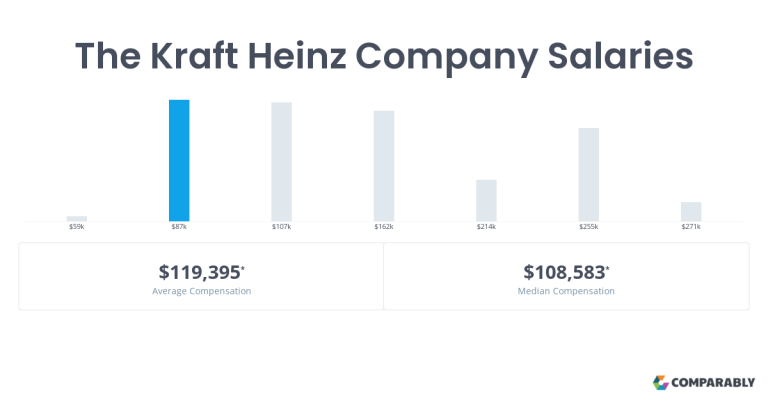Select the tiny $59k bar
Viewport: 768px width, 403px height.
pyautogui.click(x=77, y=218)
